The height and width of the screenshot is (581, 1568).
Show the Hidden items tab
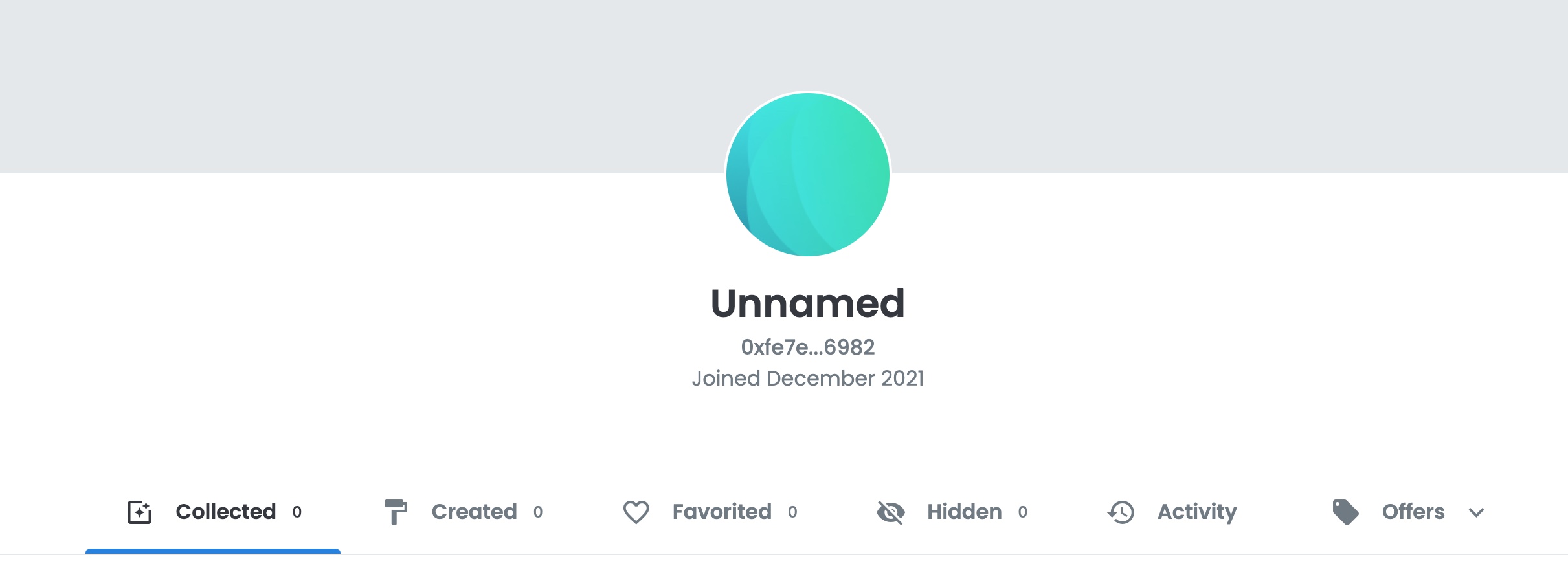tap(964, 512)
